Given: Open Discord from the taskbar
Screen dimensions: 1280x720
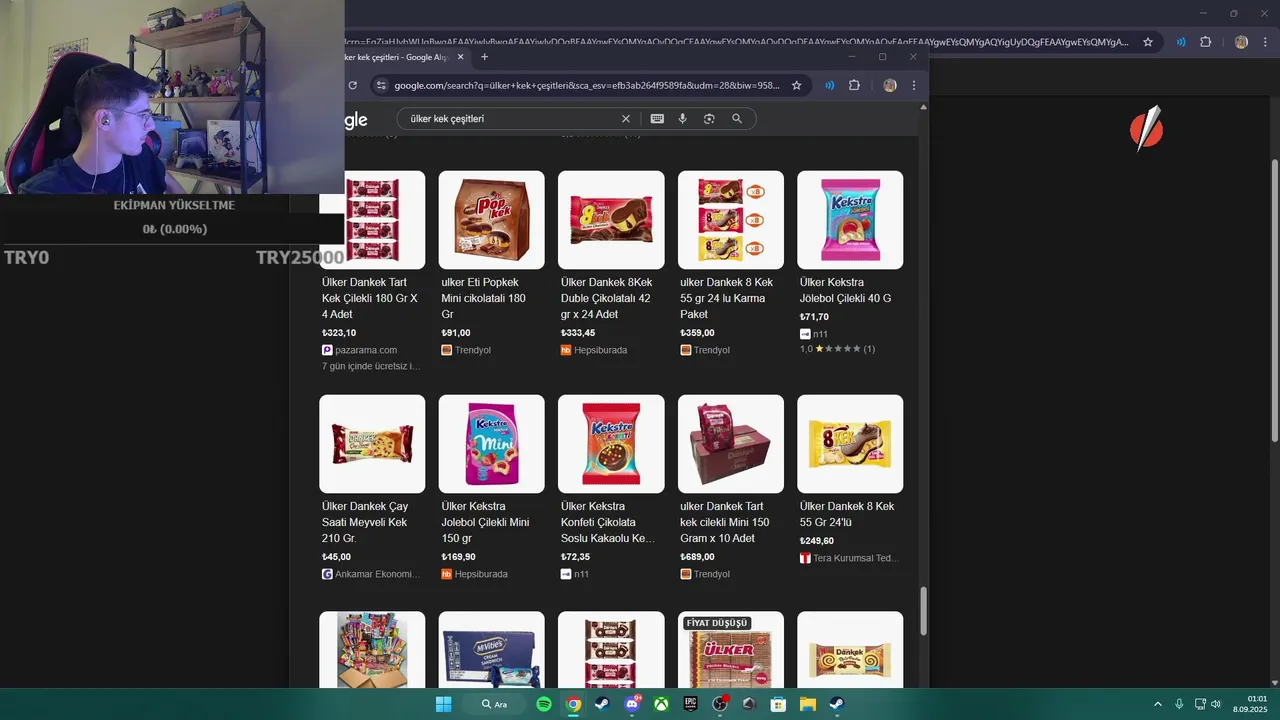Looking at the screenshot, I should coord(632,704).
